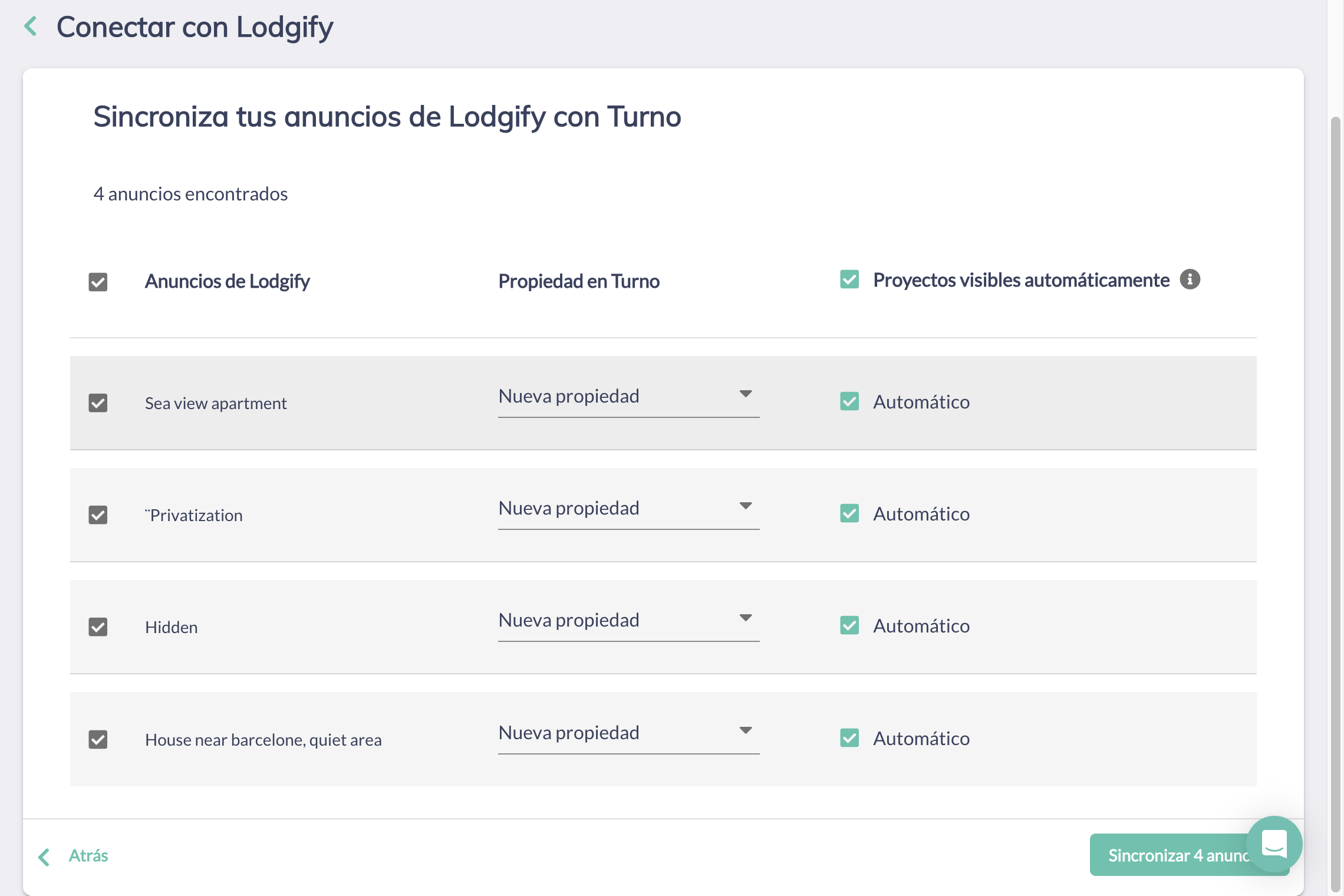The image size is (1344, 896).
Task: Toggle Proyectos visibles automáticamente header checkbox
Action: (x=849, y=279)
